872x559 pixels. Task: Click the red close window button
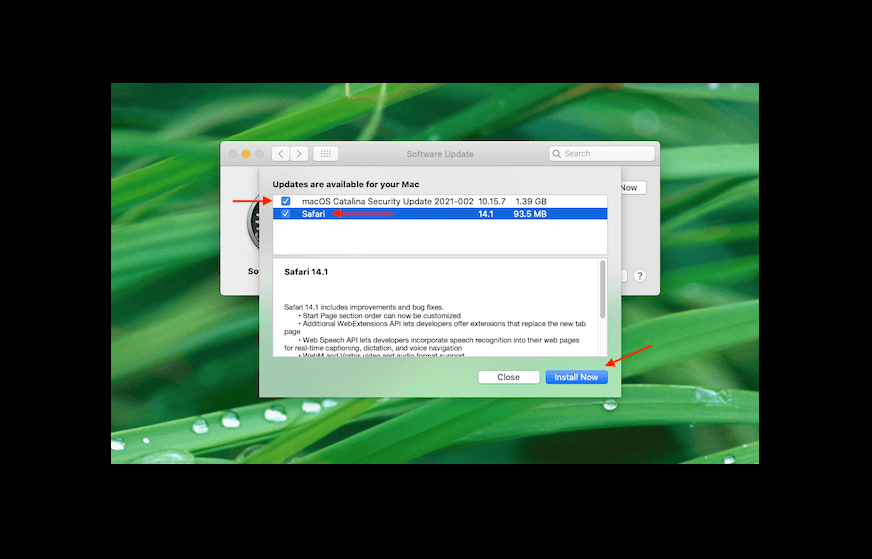click(x=233, y=154)
